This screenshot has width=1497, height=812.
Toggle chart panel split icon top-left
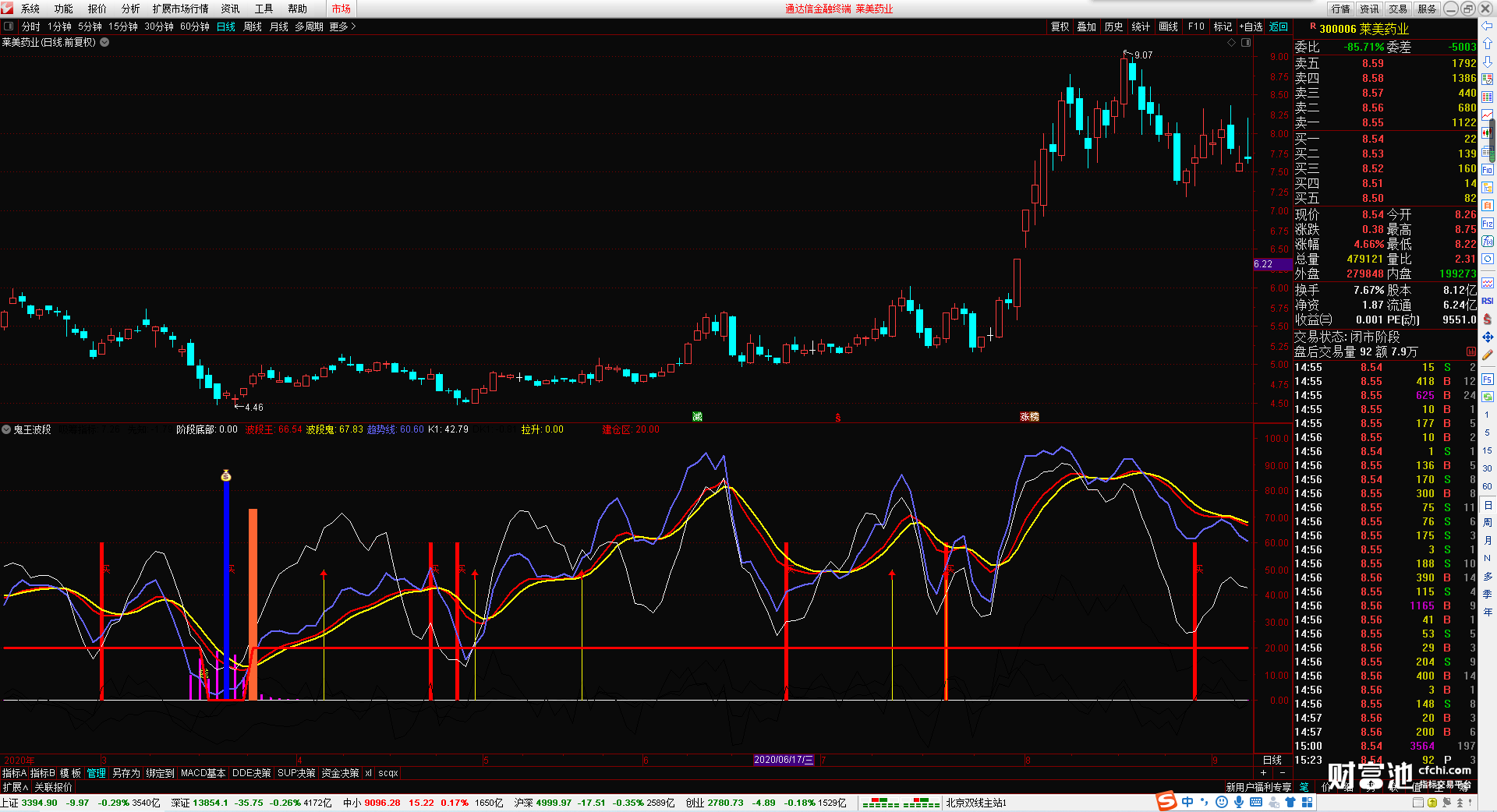click(x=9, y=26)
